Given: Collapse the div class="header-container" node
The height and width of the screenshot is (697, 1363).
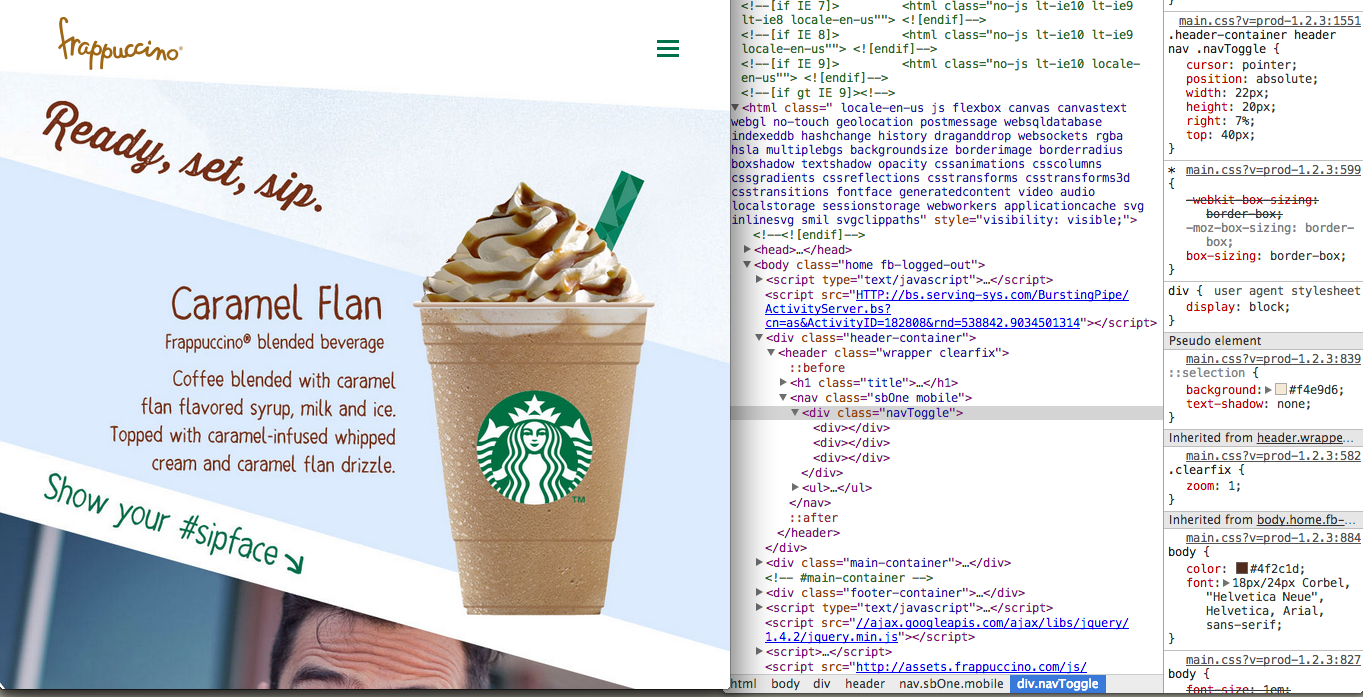Looking at the screenshot, I should pyautogui.click(x=760, y=338).
